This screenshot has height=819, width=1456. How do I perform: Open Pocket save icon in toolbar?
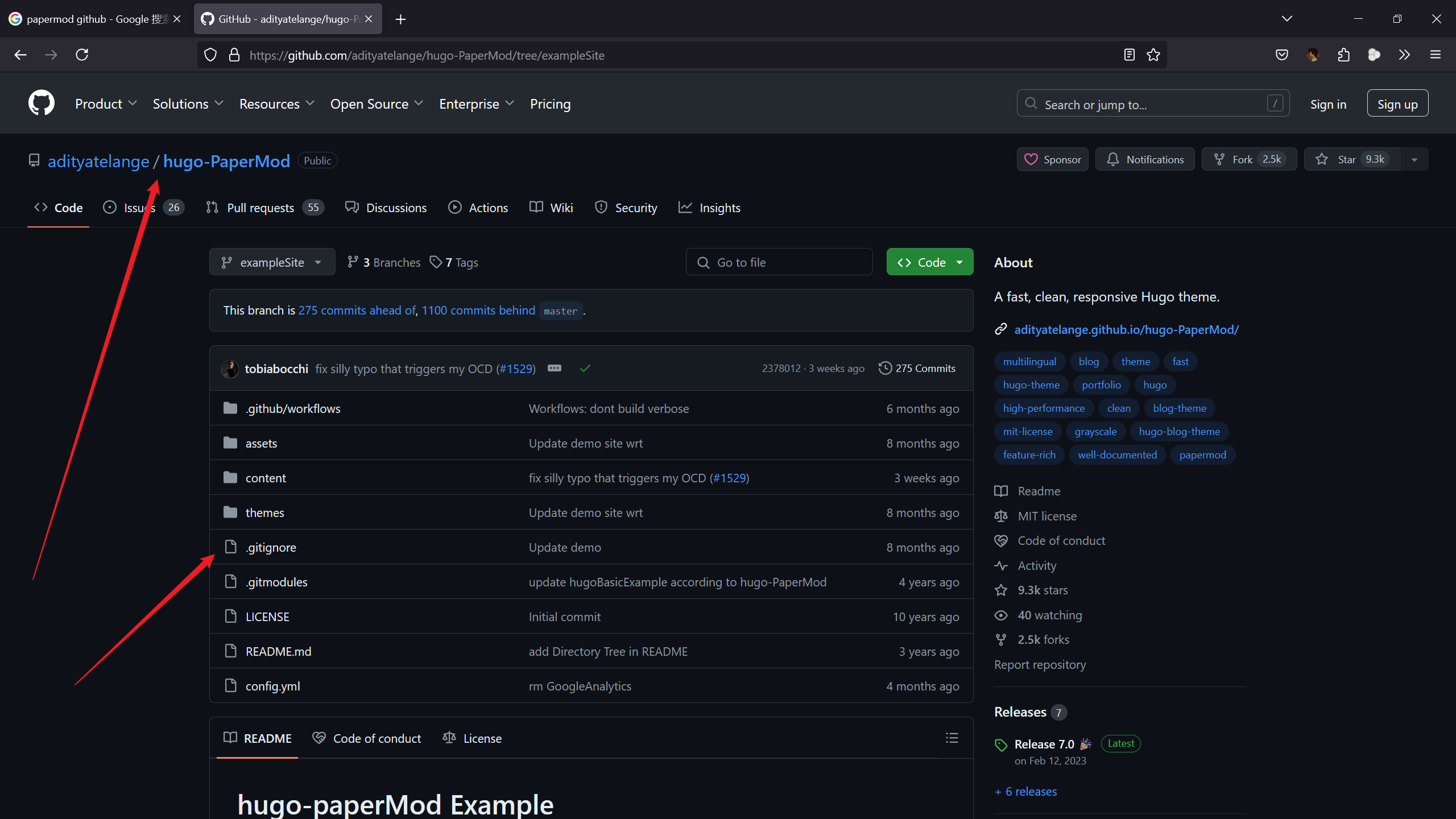tap(1282, 55)
